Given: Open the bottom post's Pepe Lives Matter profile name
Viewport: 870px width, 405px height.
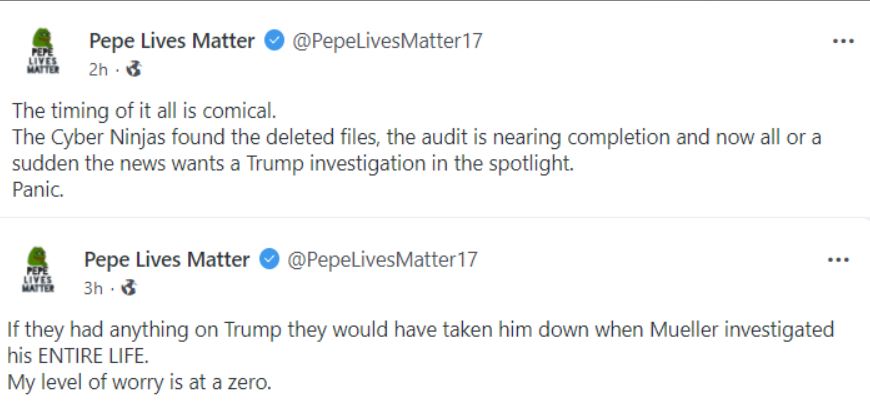Looking at the screenshot, I should [166, 260].
